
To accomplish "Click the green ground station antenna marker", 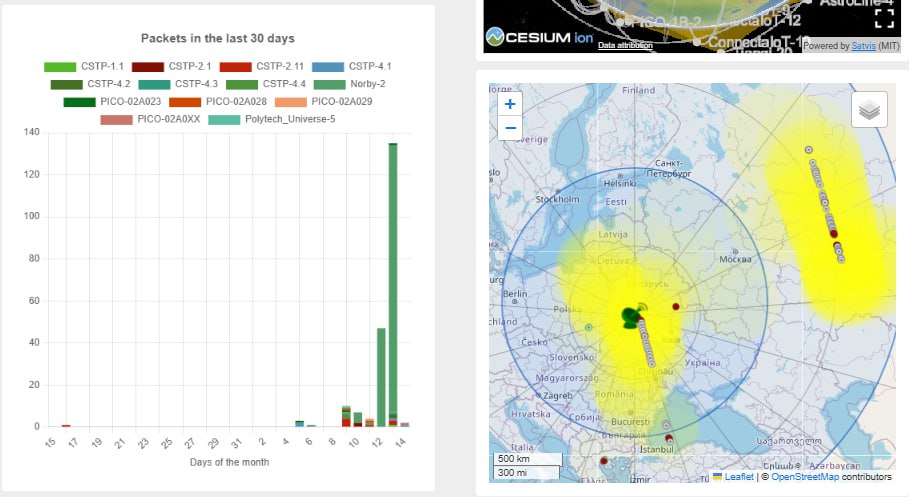I will click(x=632, y=317).
